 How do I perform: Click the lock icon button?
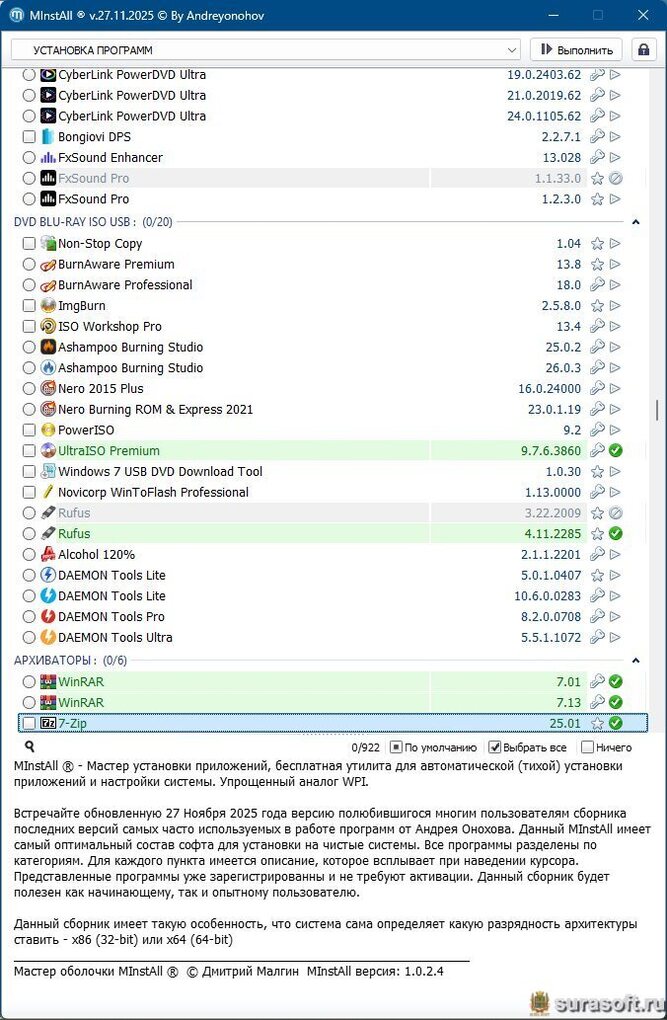click(643, 50)
